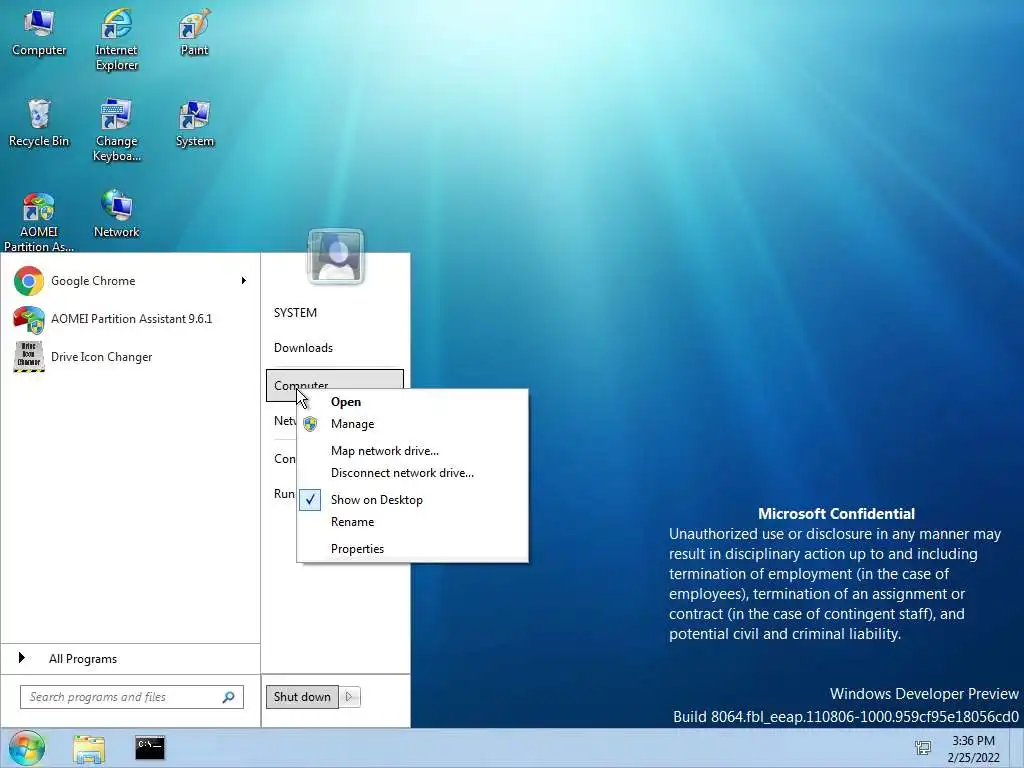This screenshot has width=1024, height=768.
Task: Click the Run entry in Start menu
Action: 284,494
